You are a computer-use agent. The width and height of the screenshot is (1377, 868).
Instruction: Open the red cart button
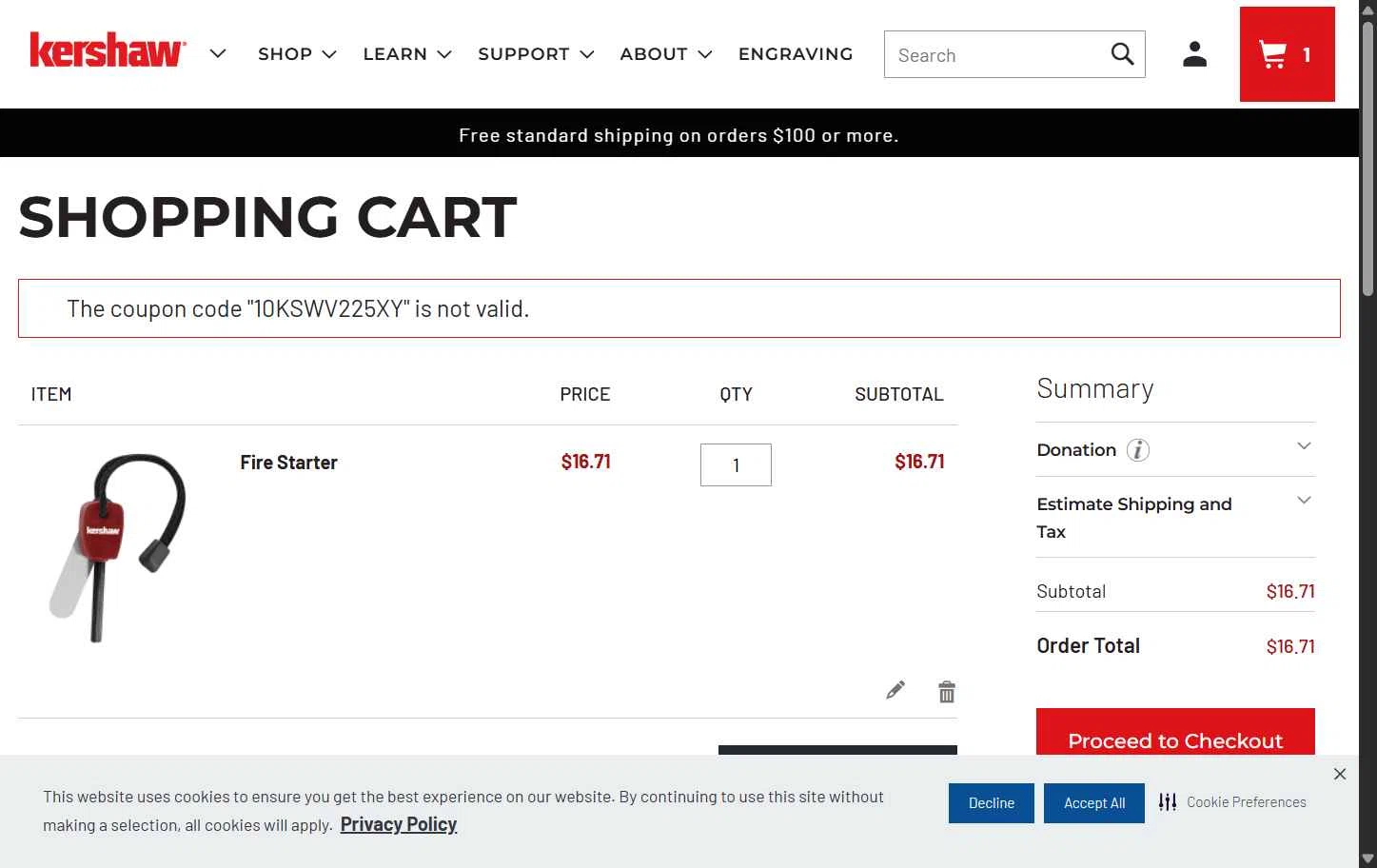(1287, 54)
